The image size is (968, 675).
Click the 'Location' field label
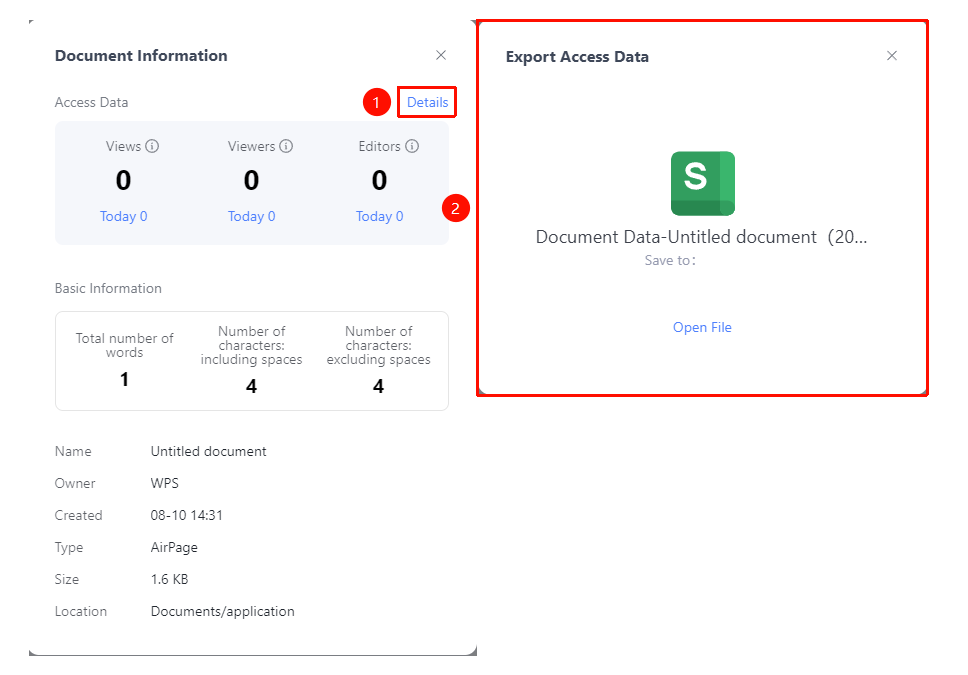tap(81, 611)
